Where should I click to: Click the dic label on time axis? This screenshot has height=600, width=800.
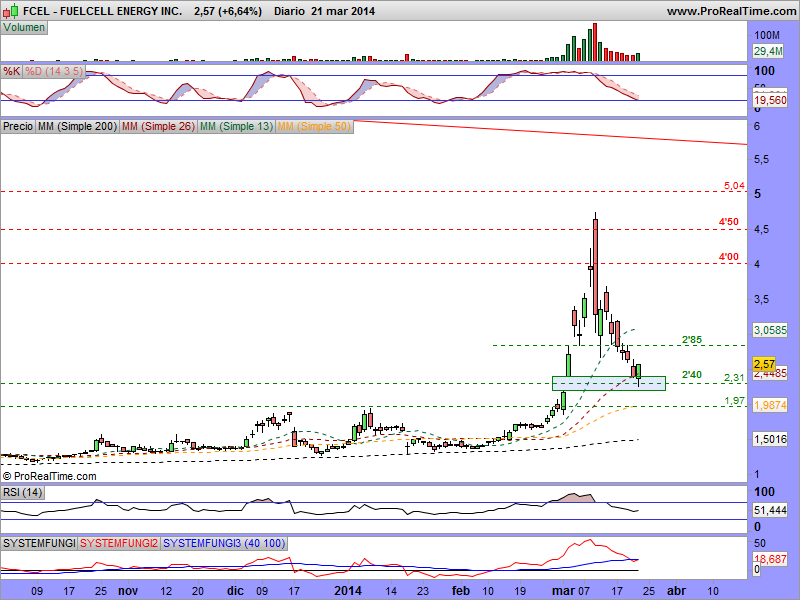tap(235, 591)
